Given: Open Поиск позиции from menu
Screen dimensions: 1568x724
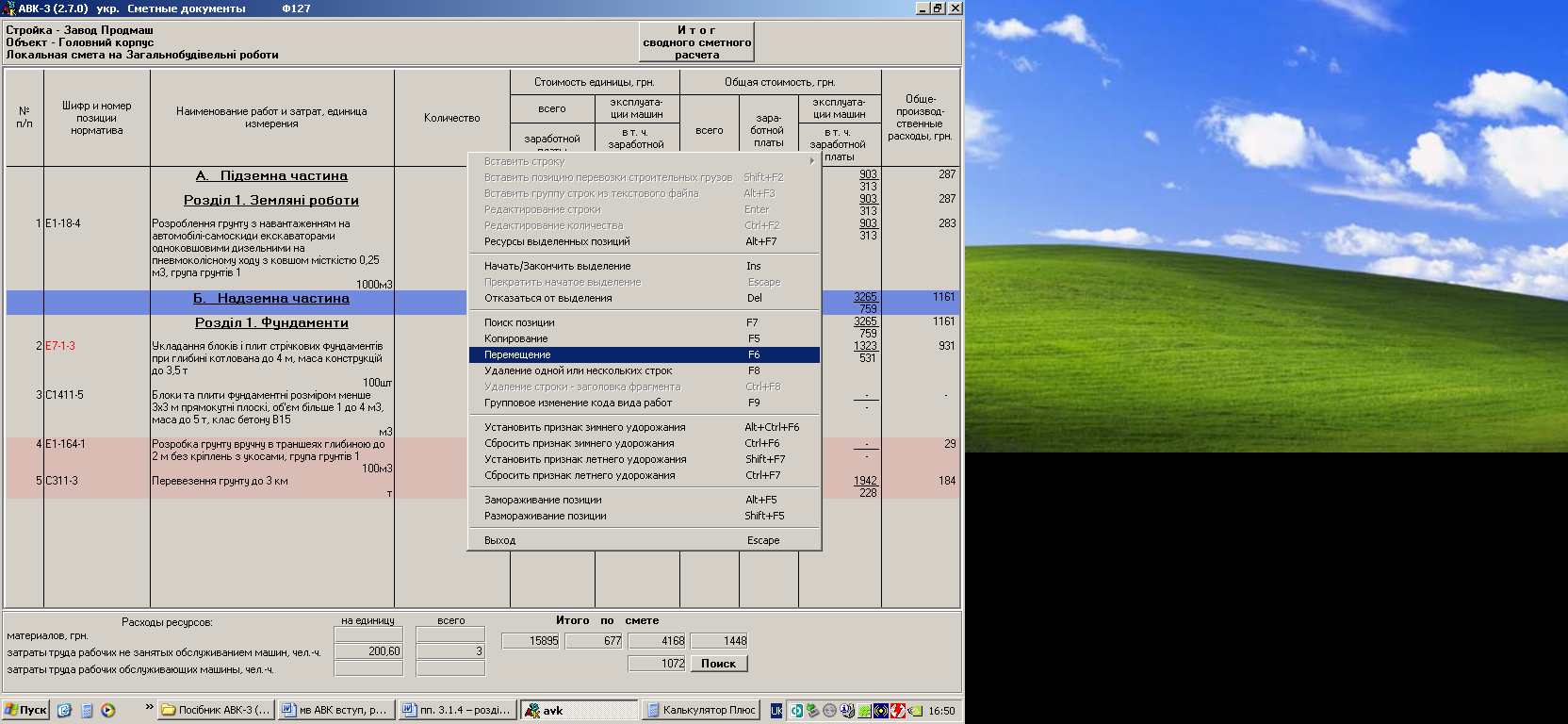Looking at the screenshot, I should [x=645, y=322].
